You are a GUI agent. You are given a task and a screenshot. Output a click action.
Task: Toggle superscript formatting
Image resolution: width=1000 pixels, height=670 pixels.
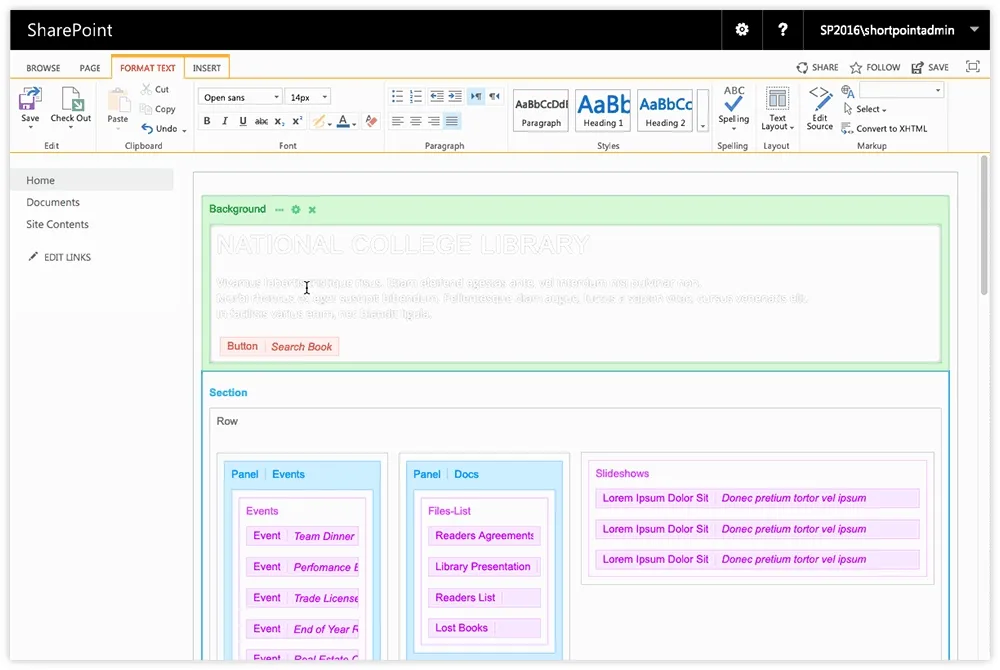point(297,121)
